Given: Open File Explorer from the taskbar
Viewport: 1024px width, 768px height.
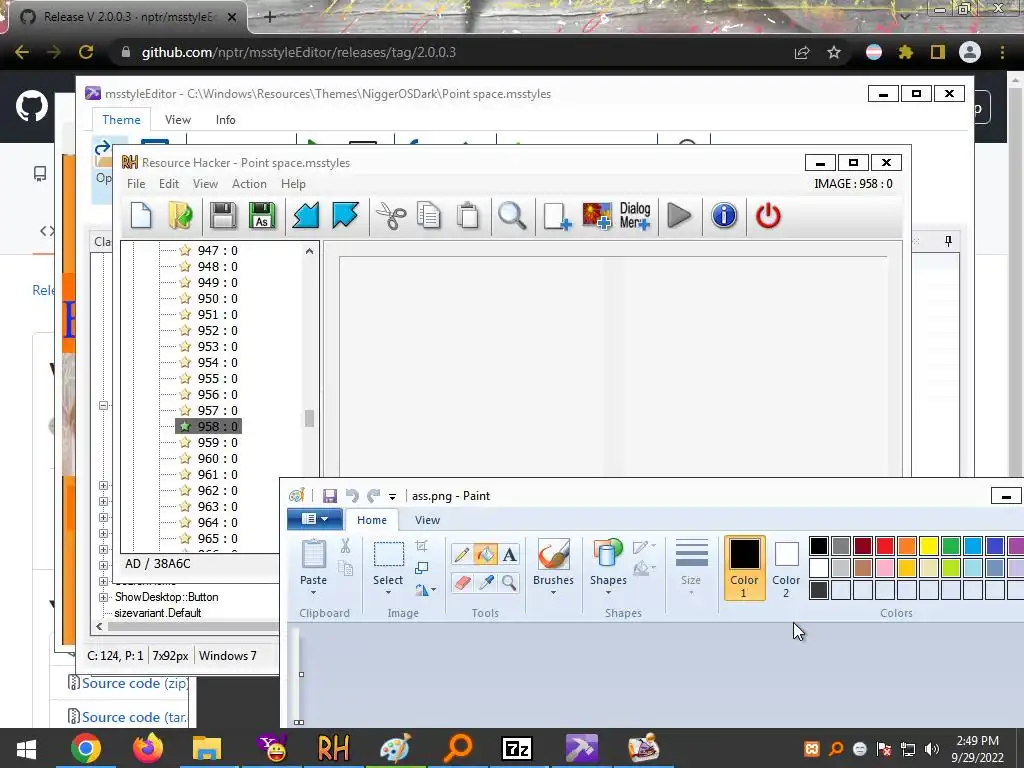Looking at the screenshot, I should coord(207,748).
